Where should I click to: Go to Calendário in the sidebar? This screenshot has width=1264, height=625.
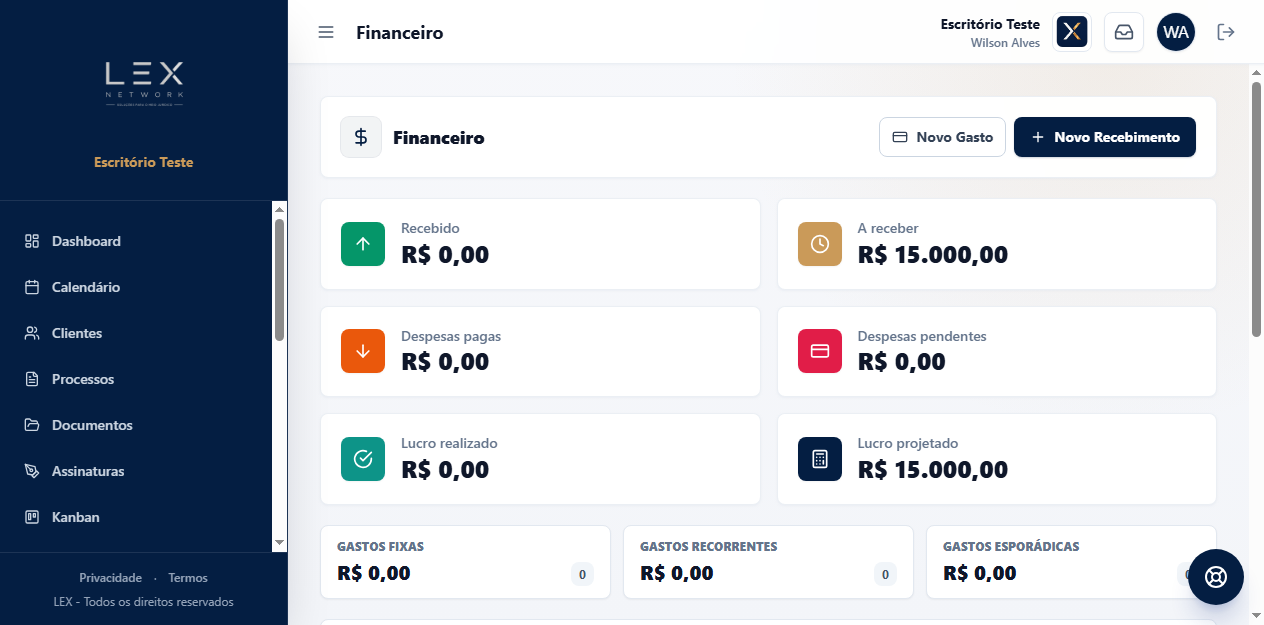[136, 287]
